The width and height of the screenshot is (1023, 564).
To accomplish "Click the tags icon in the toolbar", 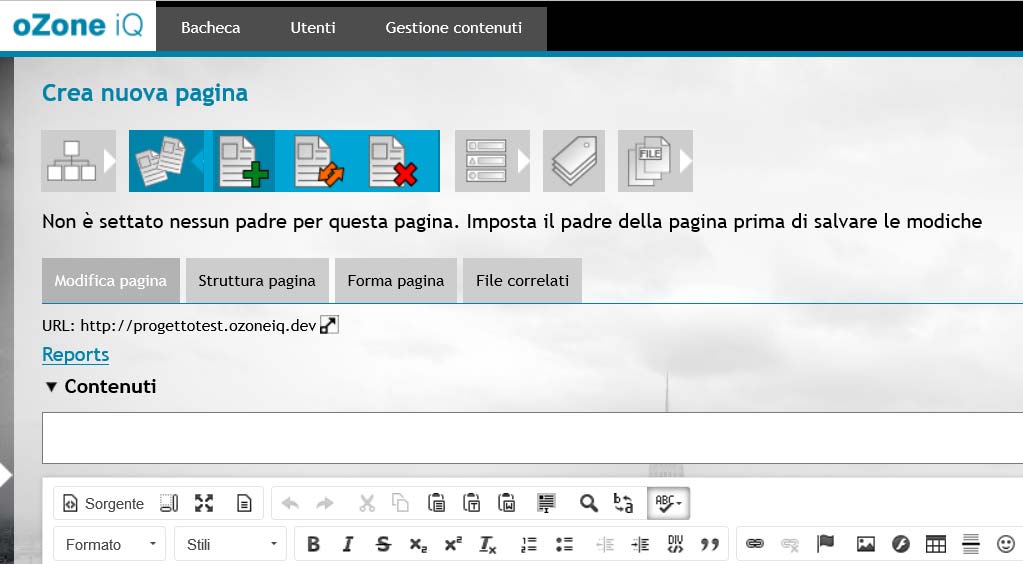I will coord(574,161).
